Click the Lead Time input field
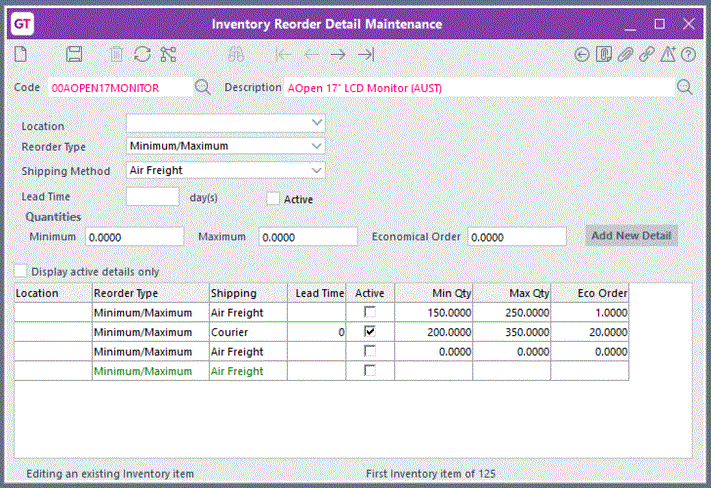Viewport: 711px width, 488px height. 152,197
